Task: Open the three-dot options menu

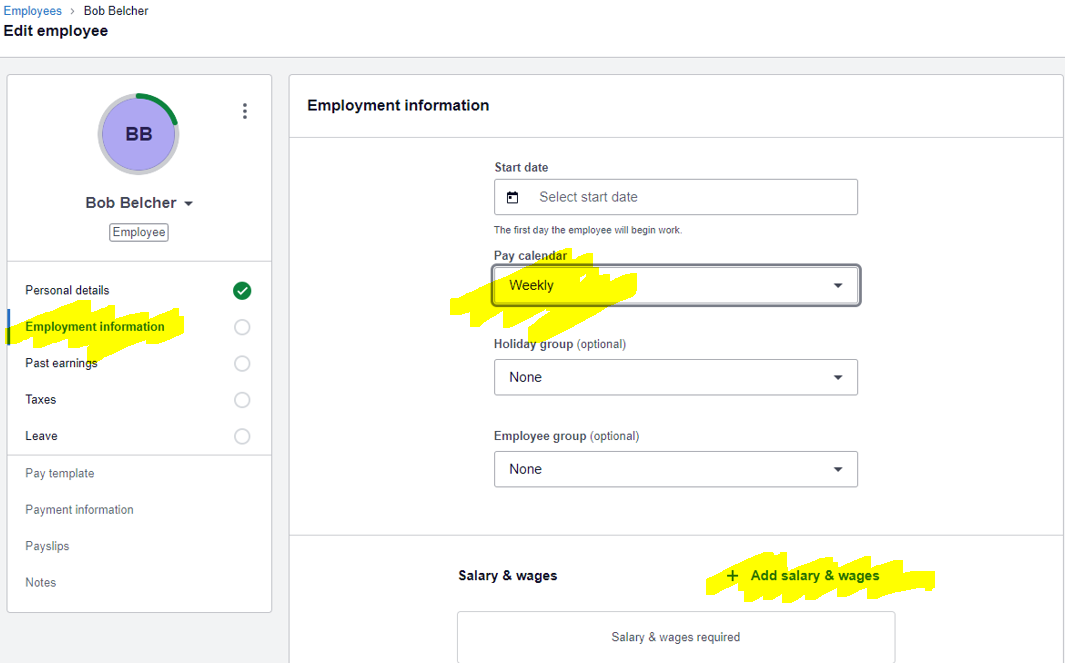Action: (x=245, y=111)
